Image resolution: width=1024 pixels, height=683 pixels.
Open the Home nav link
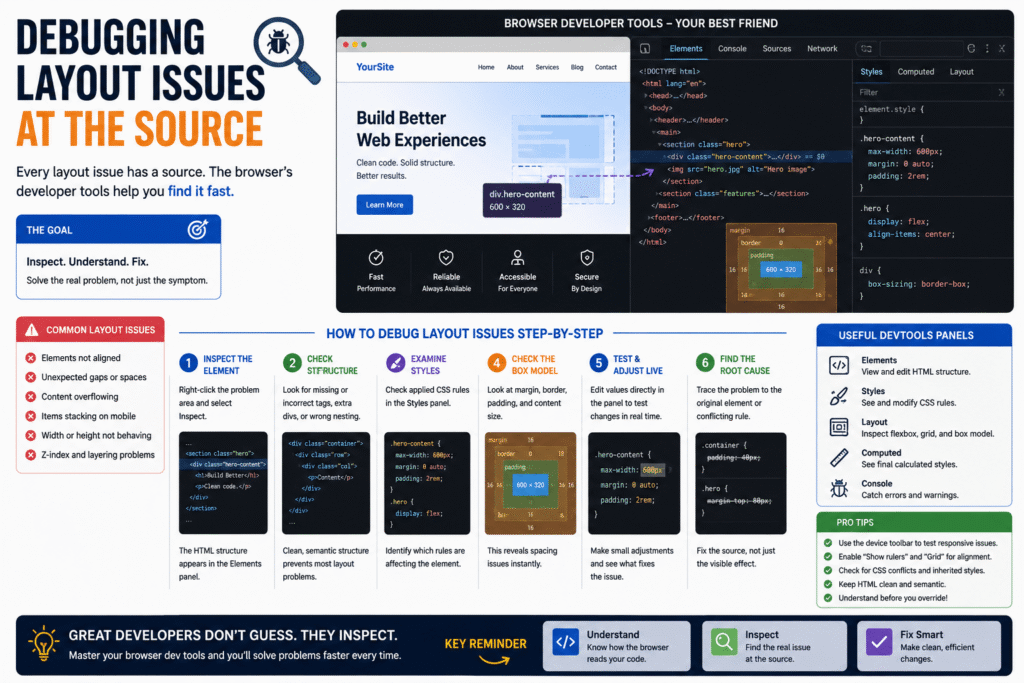[x=486, y=67]
